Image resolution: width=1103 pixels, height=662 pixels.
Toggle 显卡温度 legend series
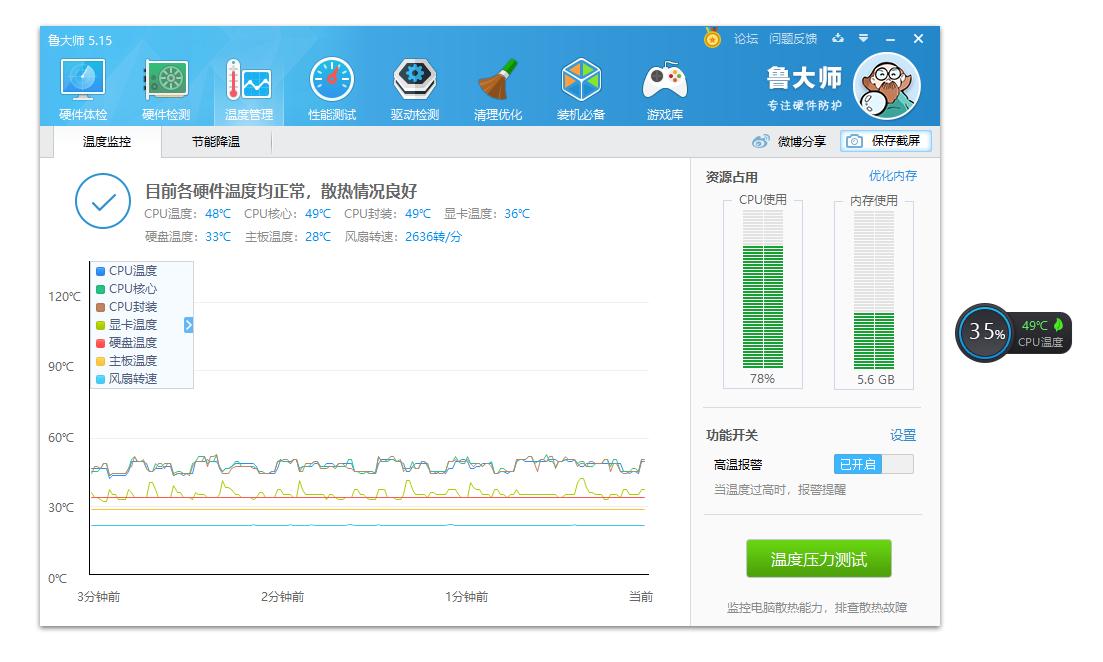tap(127, 325)
